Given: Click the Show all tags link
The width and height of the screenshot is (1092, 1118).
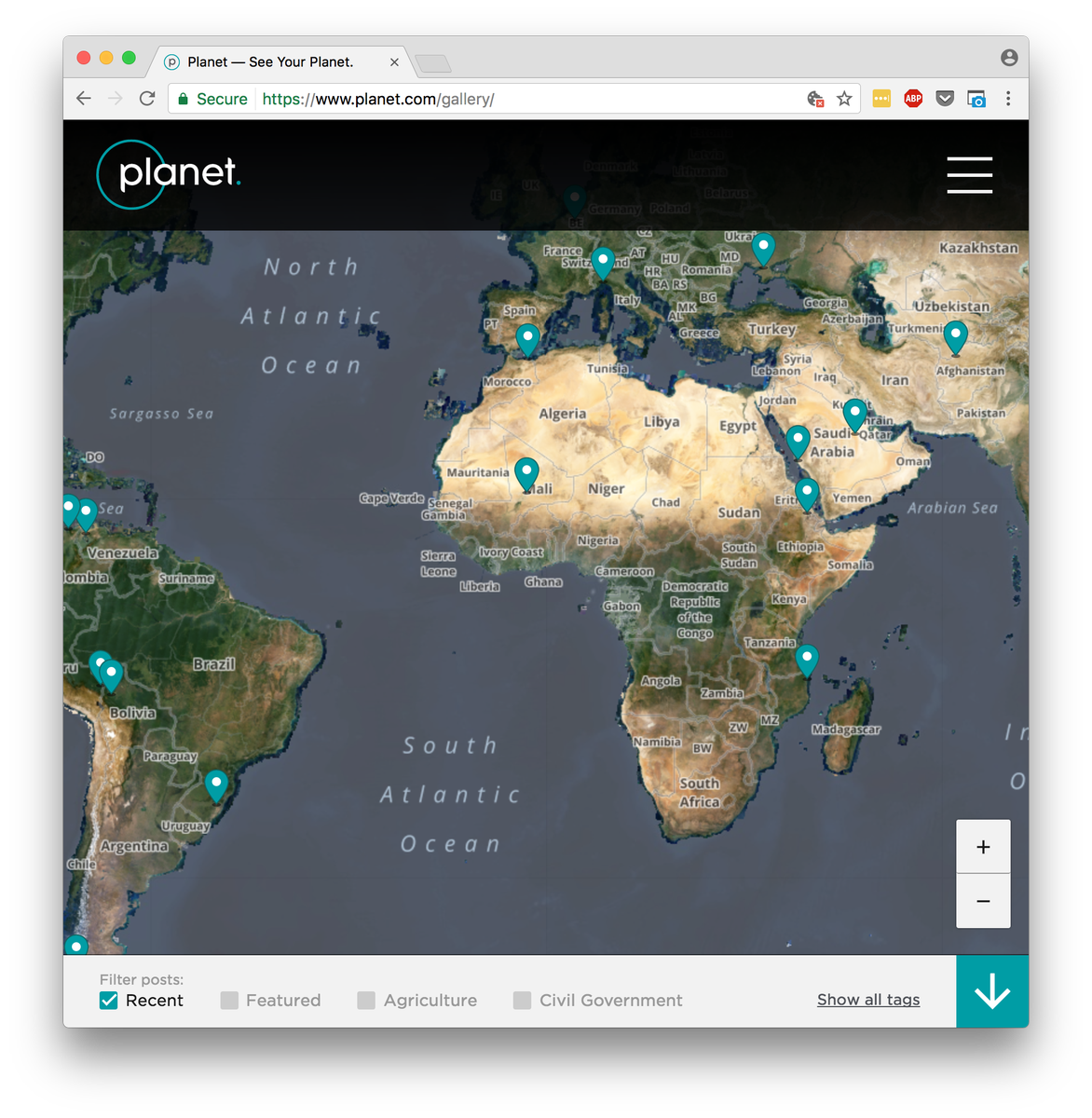Looking at the screenshot, I should tap(868, 1000).
